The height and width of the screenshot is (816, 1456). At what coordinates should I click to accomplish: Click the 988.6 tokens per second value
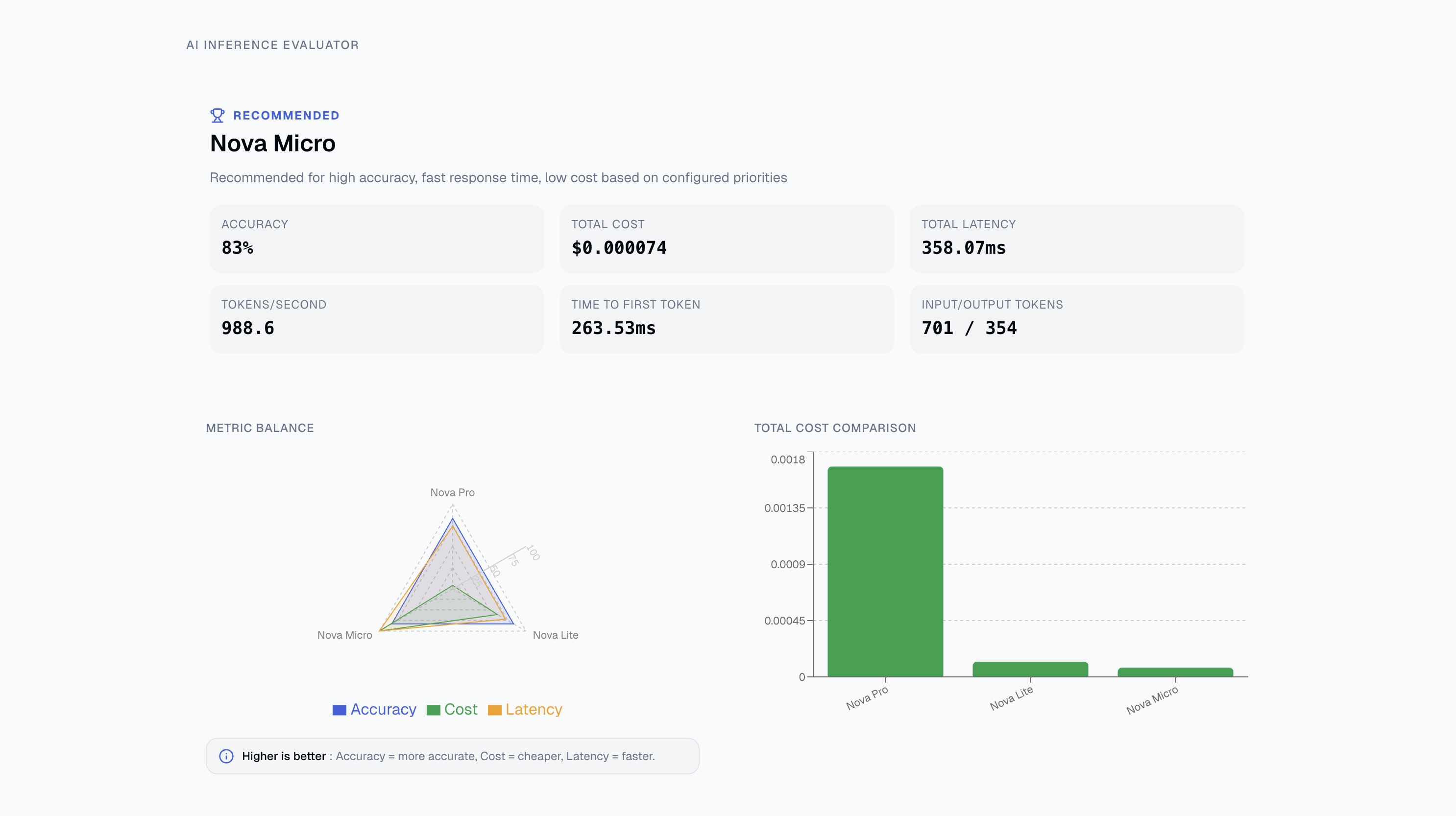pyautogui.click(x=247, y=328)
